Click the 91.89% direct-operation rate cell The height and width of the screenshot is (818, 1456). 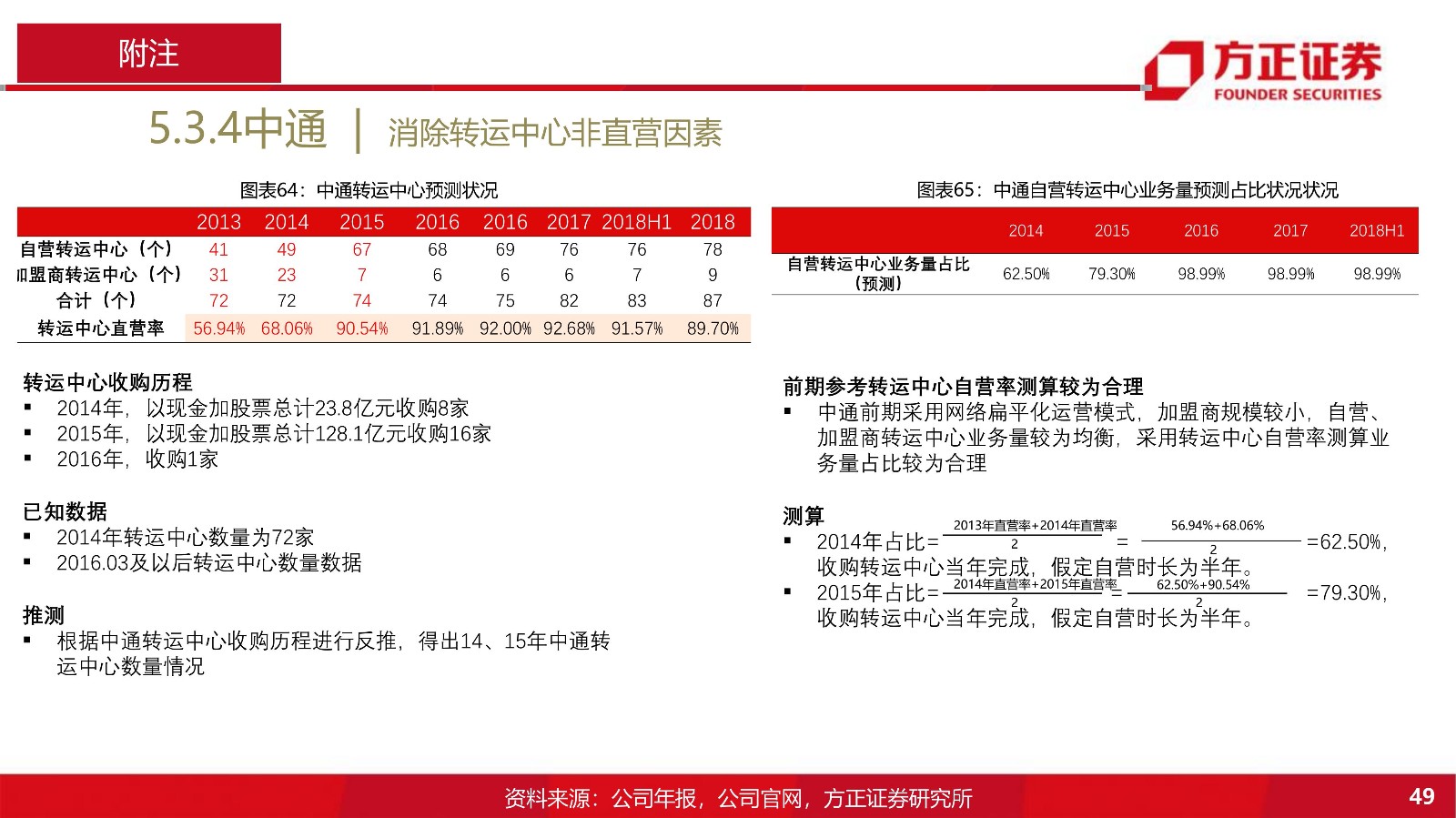pos(438,328)
